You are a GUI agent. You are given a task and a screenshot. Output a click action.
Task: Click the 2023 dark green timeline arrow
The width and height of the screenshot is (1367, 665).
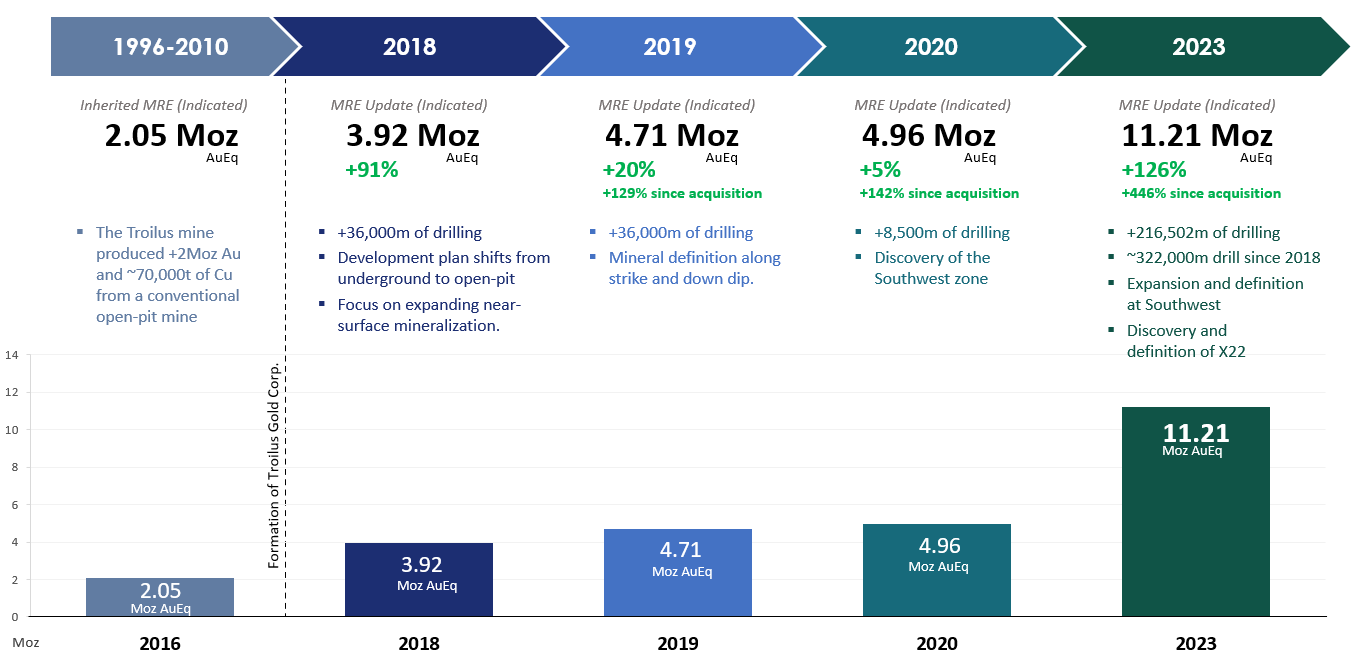coord(1197,47)
